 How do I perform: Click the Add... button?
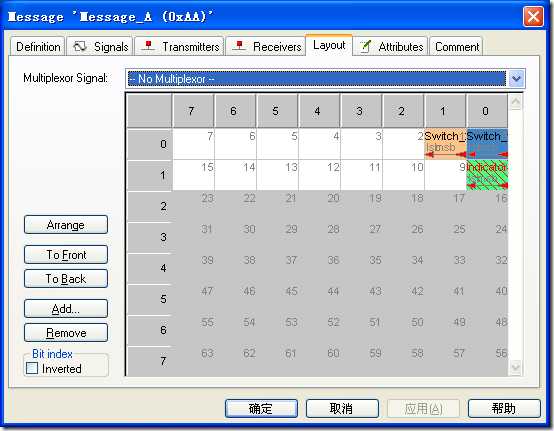click(66, 308)
